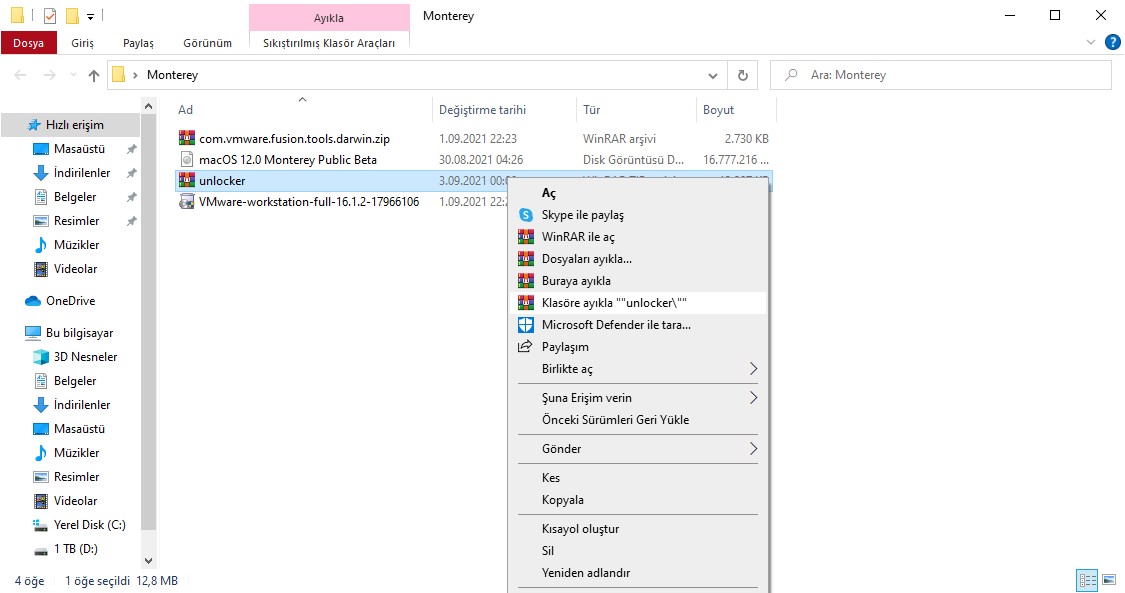Click the VMware-workstation installer icon
Viewport: 1125px width, 593px height.
click(x=187, y=201)
